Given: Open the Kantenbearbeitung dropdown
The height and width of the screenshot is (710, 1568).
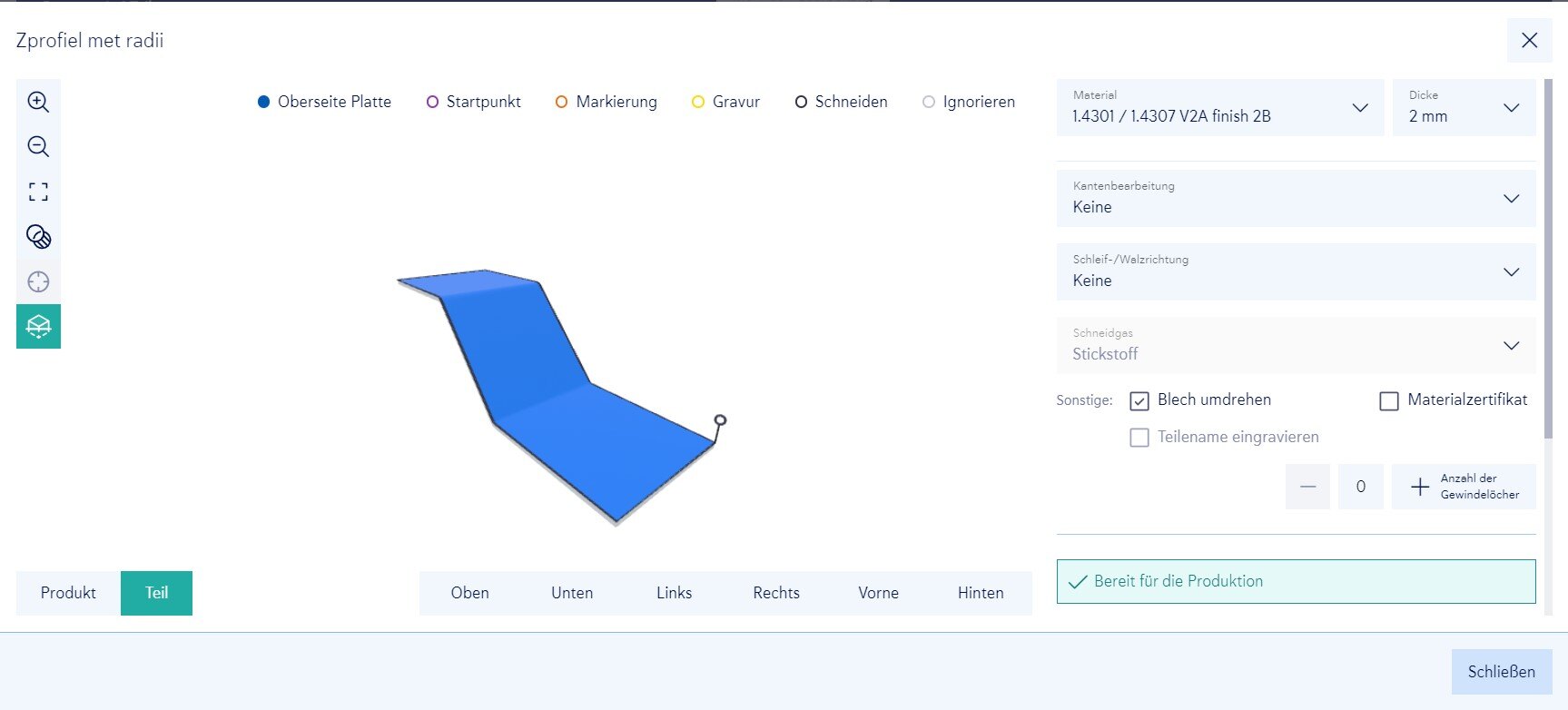Looking at the screenshot, I should [x=1295, y=198].
